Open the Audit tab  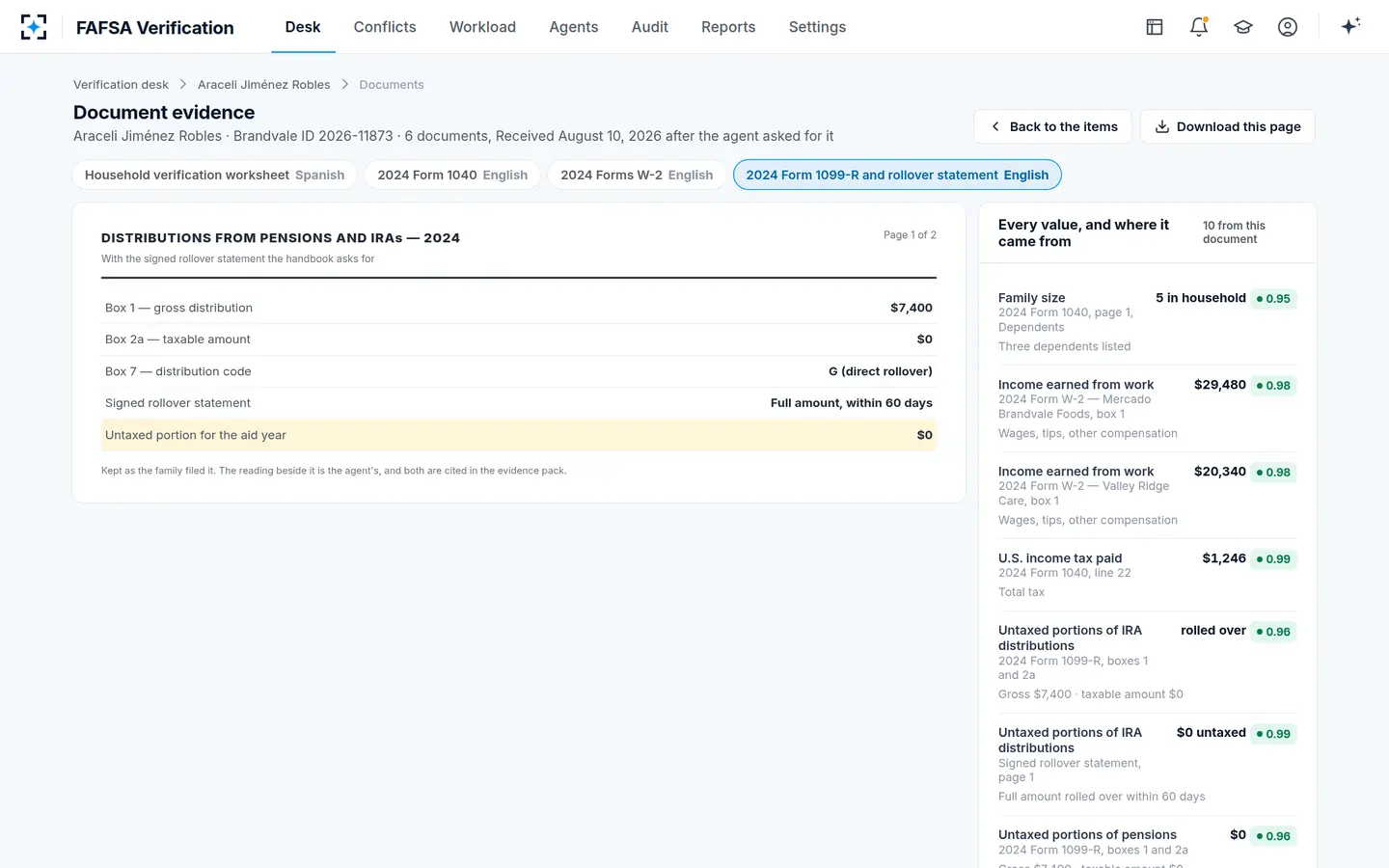(650, 27)
